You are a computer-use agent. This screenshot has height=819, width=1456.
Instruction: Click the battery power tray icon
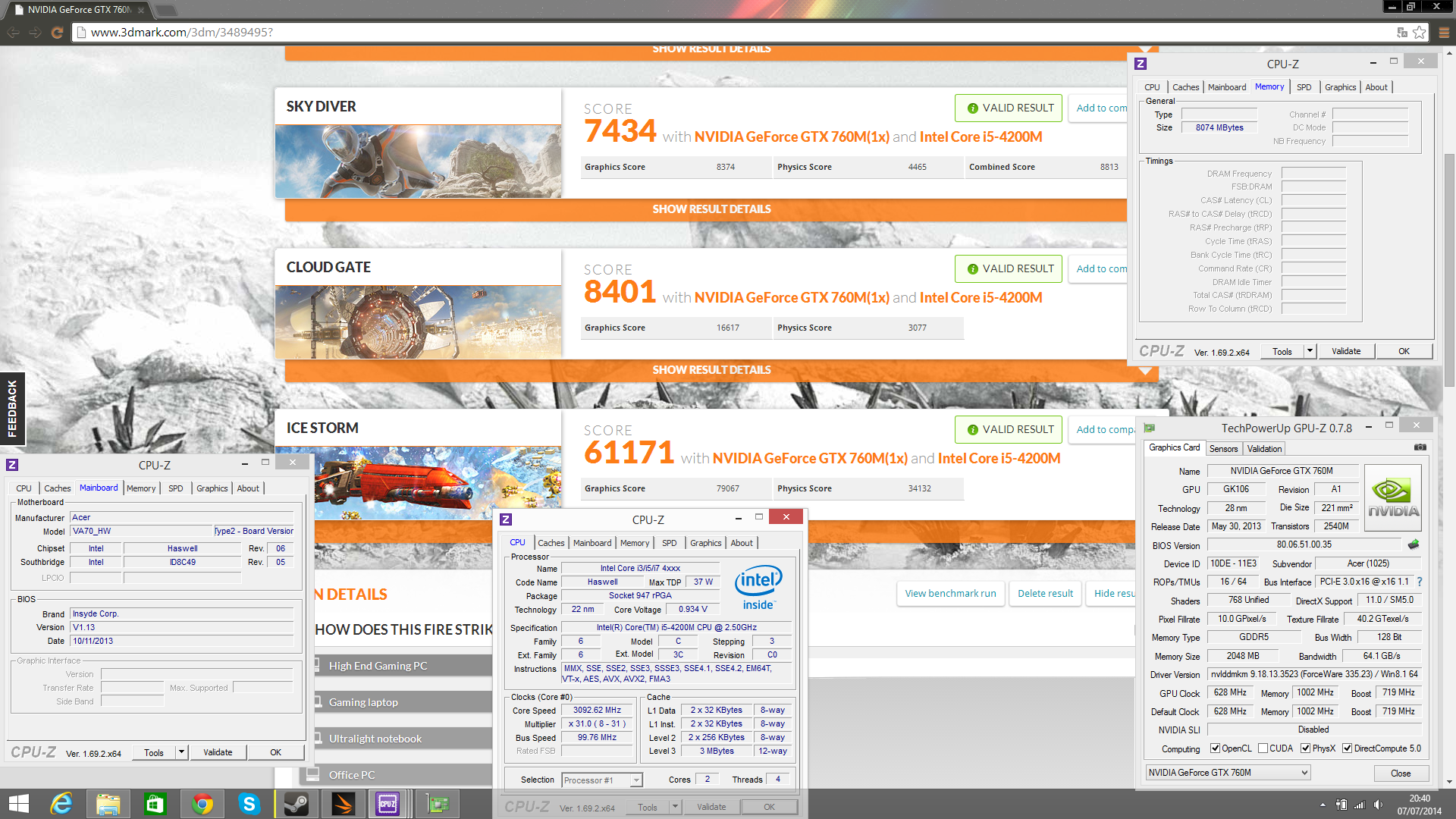pyautogui.click(x=1341, y=805)
